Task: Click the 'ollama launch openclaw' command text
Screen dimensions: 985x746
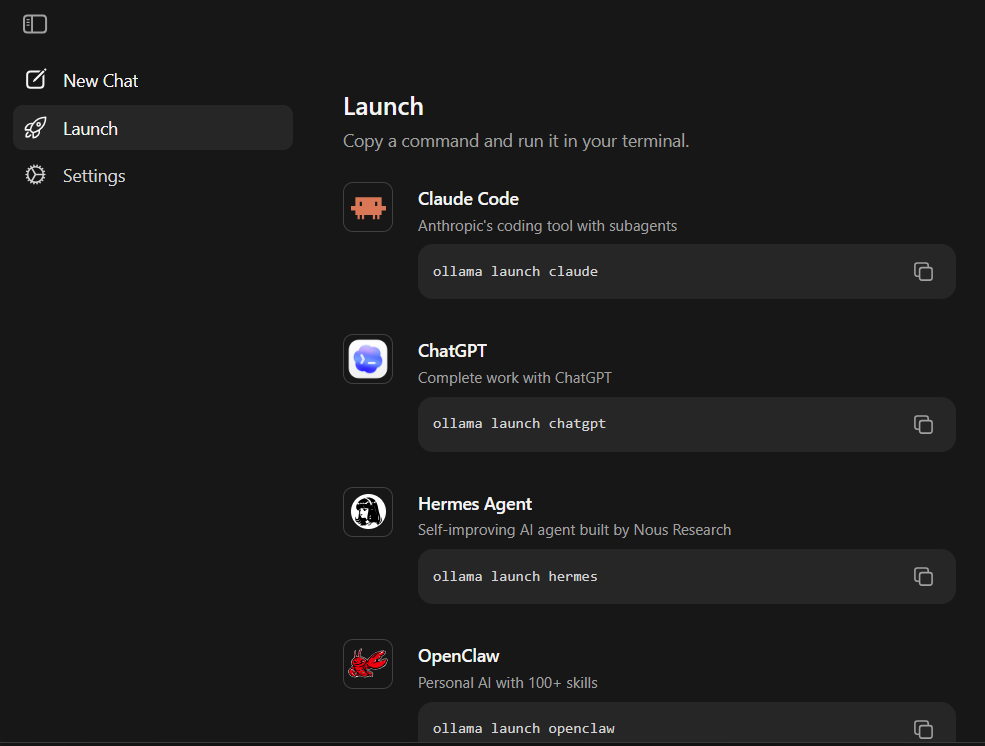Action: (x=523, y=728)
